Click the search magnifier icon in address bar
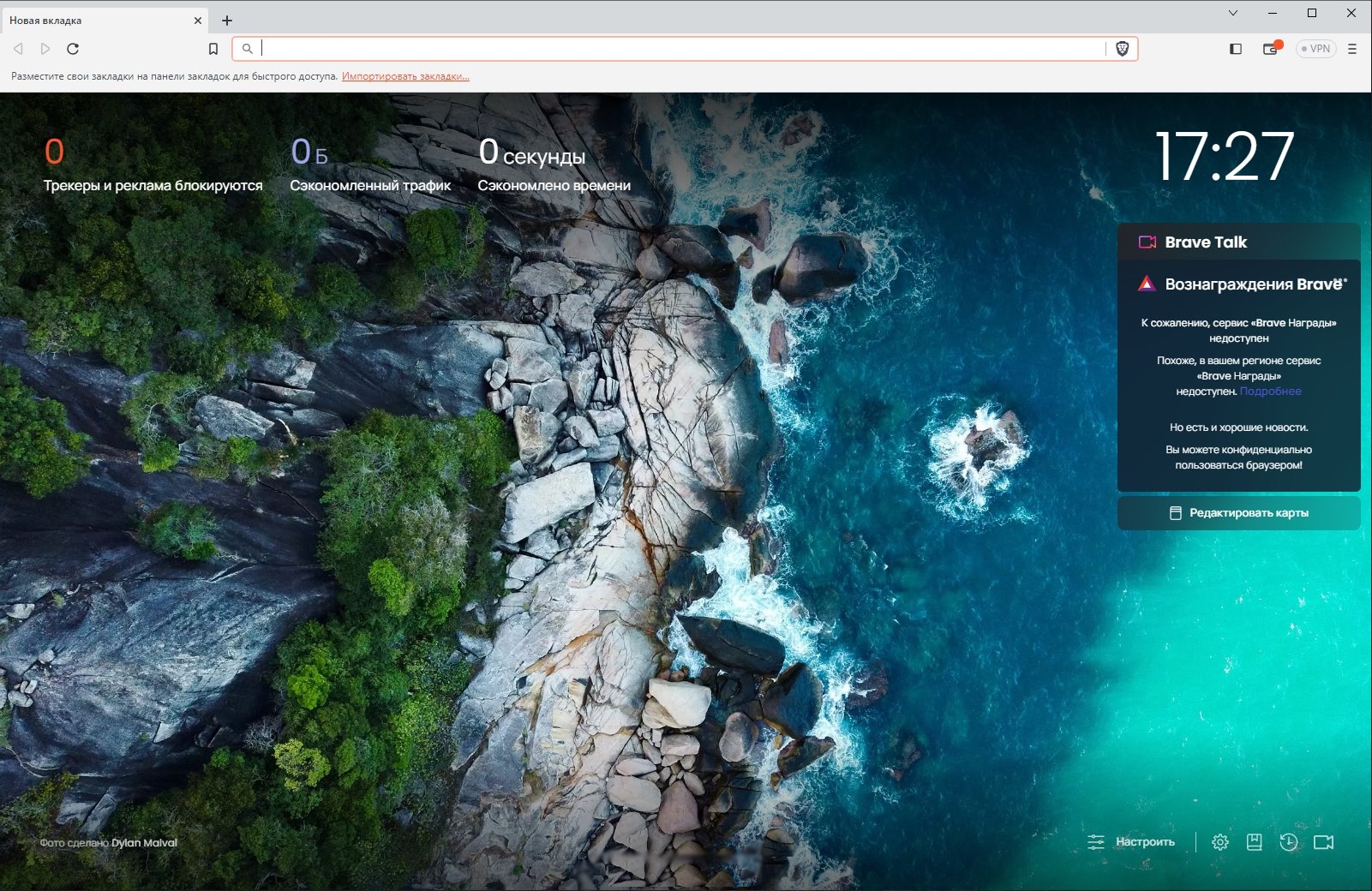Screen dimensions: 1372x891 pyautogui.click(x=248, y=49)
